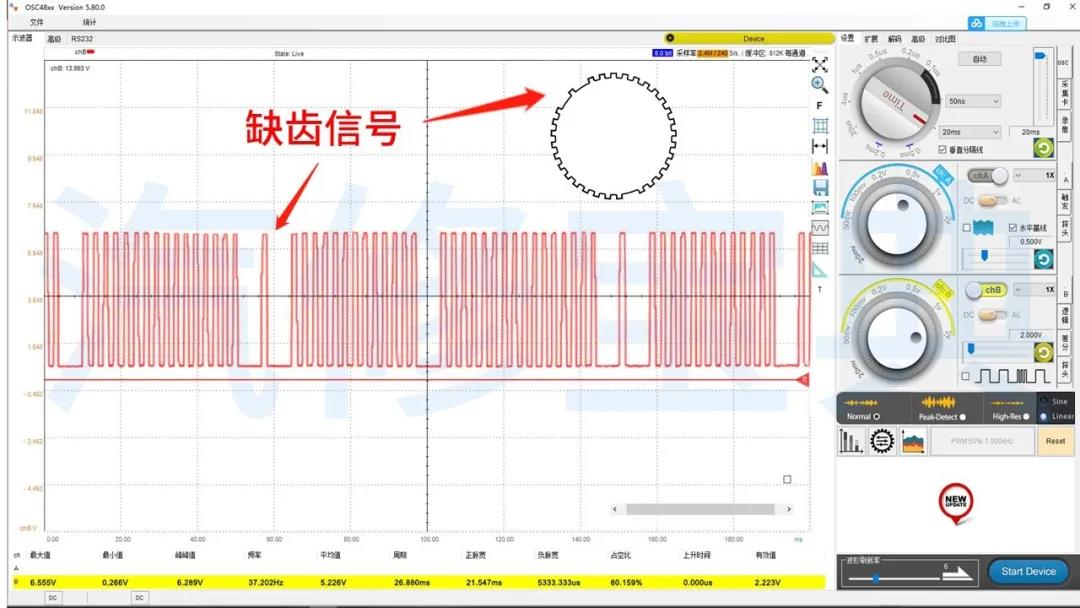Click the chA voltage rotary knob
Image resolution: width=1080 pixels, height=608 pixels.
pyautogui.click(x=897, y=223)
